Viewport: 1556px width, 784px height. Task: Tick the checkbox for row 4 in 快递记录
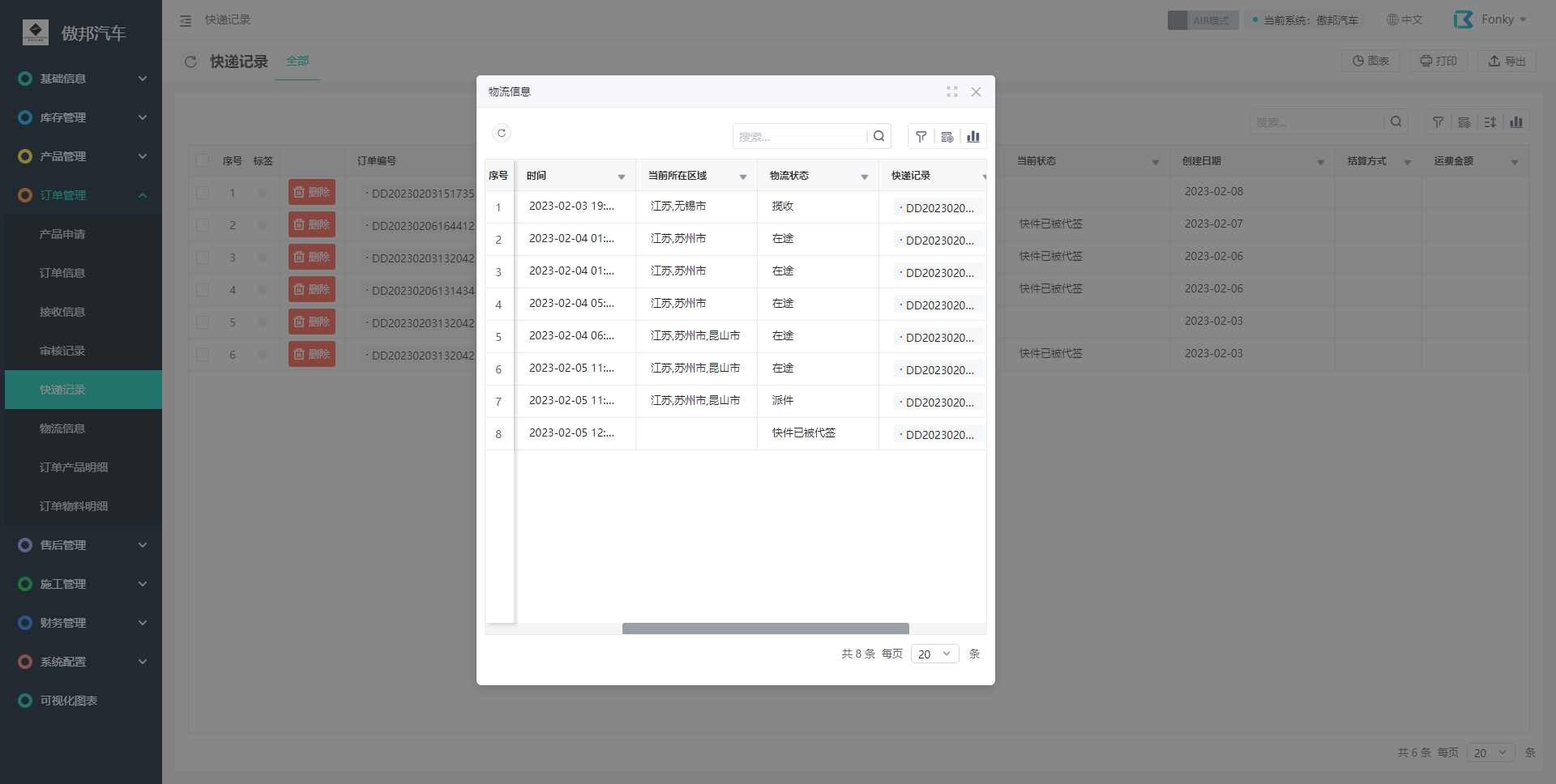203,290
